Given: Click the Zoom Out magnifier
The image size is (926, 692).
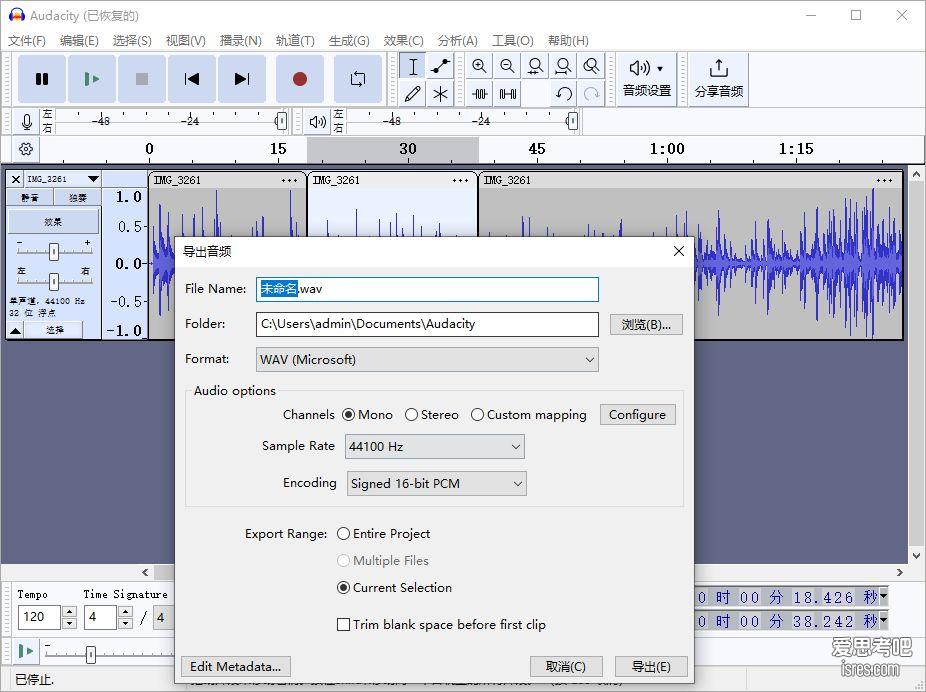Looking at the screenshot, I should (x=507, y=66).
